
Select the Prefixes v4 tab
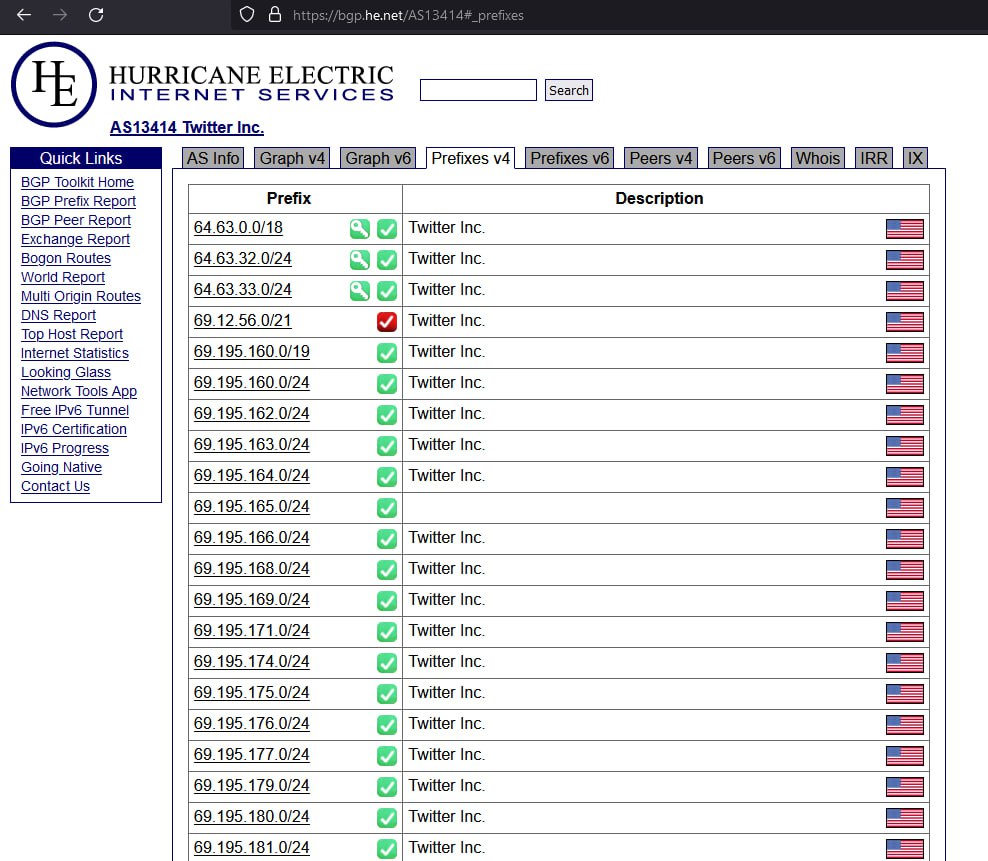pos(470,158)
